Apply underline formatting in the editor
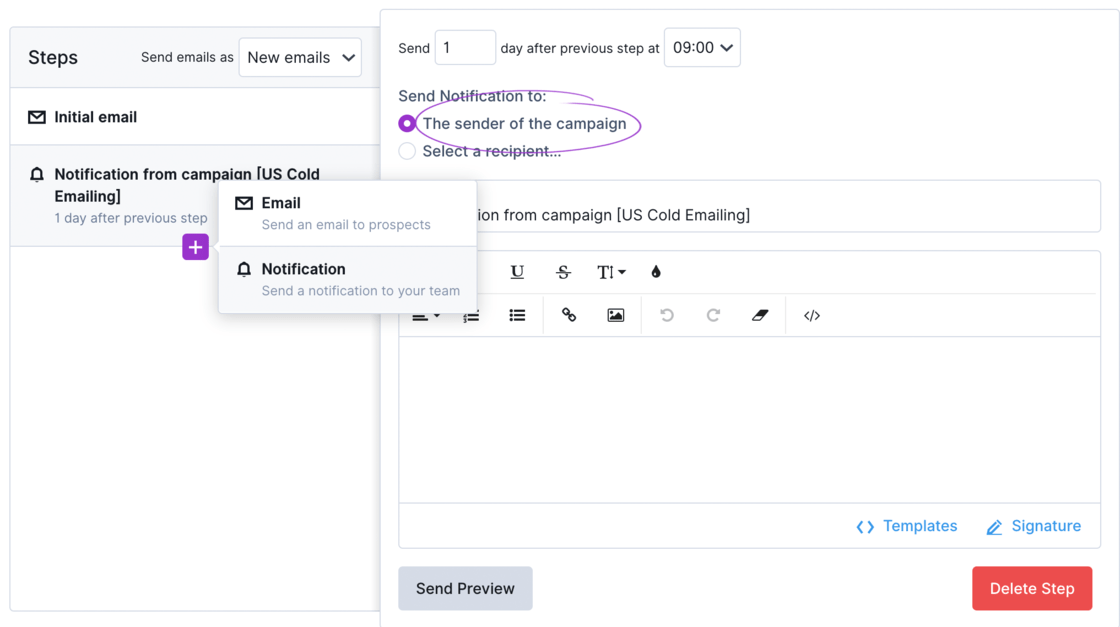 coord(517,272)
